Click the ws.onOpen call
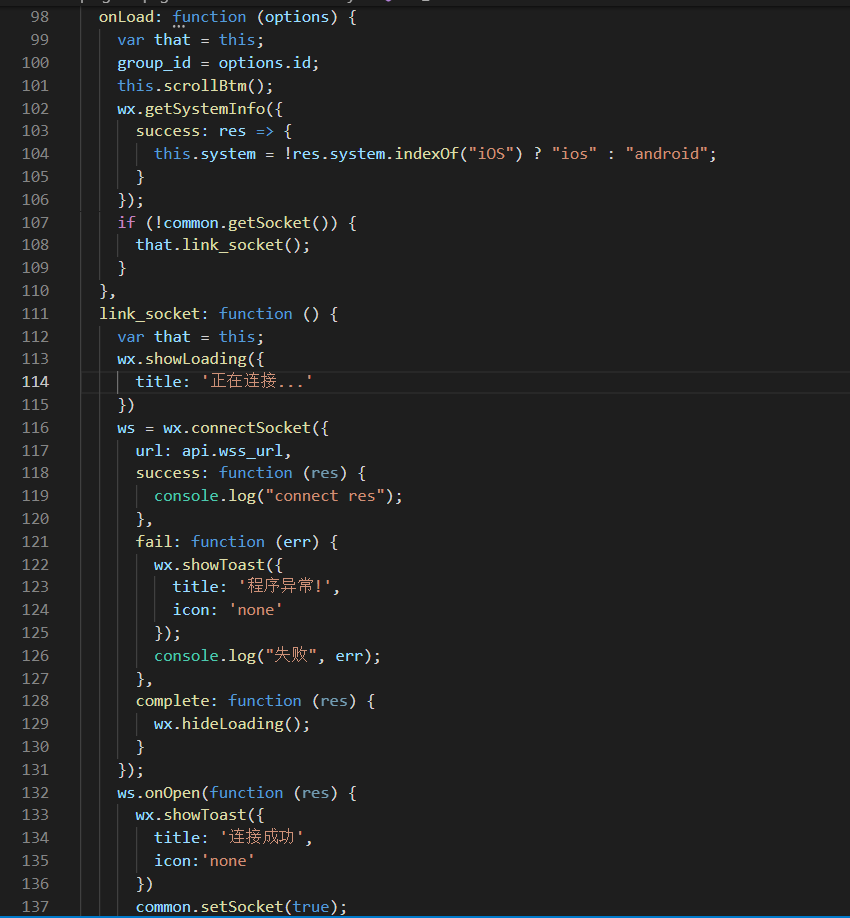The image size is (850, 918). point(159,793)
